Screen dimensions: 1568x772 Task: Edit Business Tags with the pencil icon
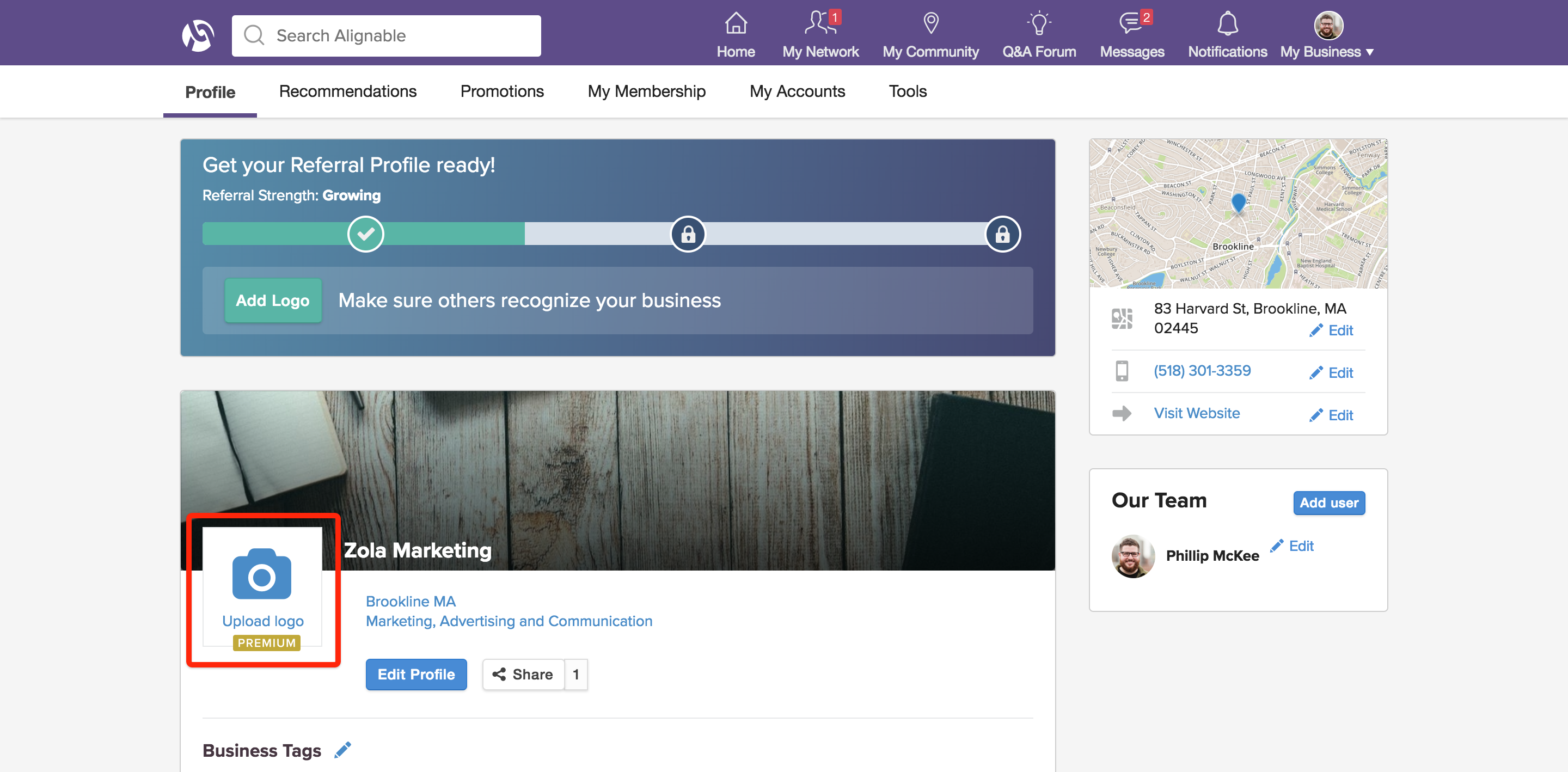click(x=342, y=750)
